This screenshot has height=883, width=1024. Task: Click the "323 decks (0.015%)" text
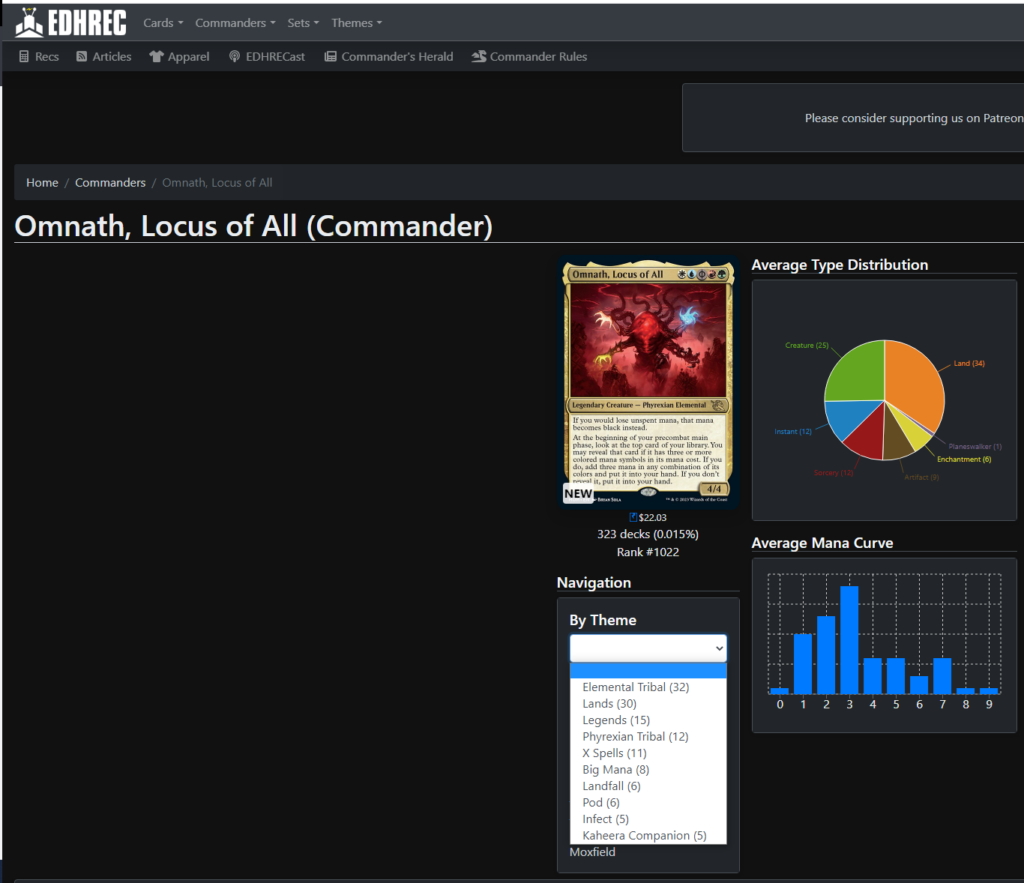(648, 534)
